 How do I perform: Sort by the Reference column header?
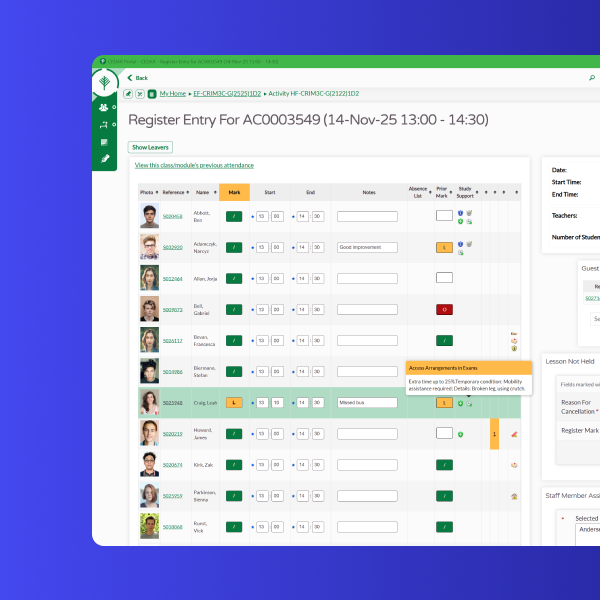coord(175,190)
